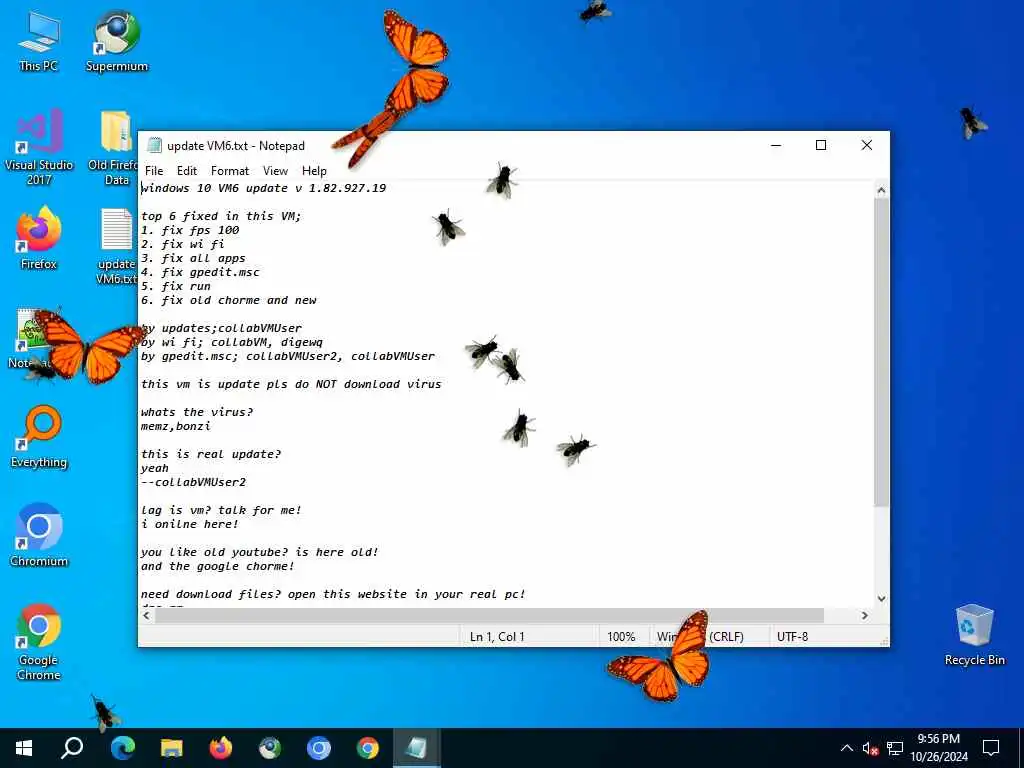Viewport: 1024px width, 768px height.
Task: Click horizontal scrollbar left arrow
Action: pyautogui.click(x=146, y=615)
